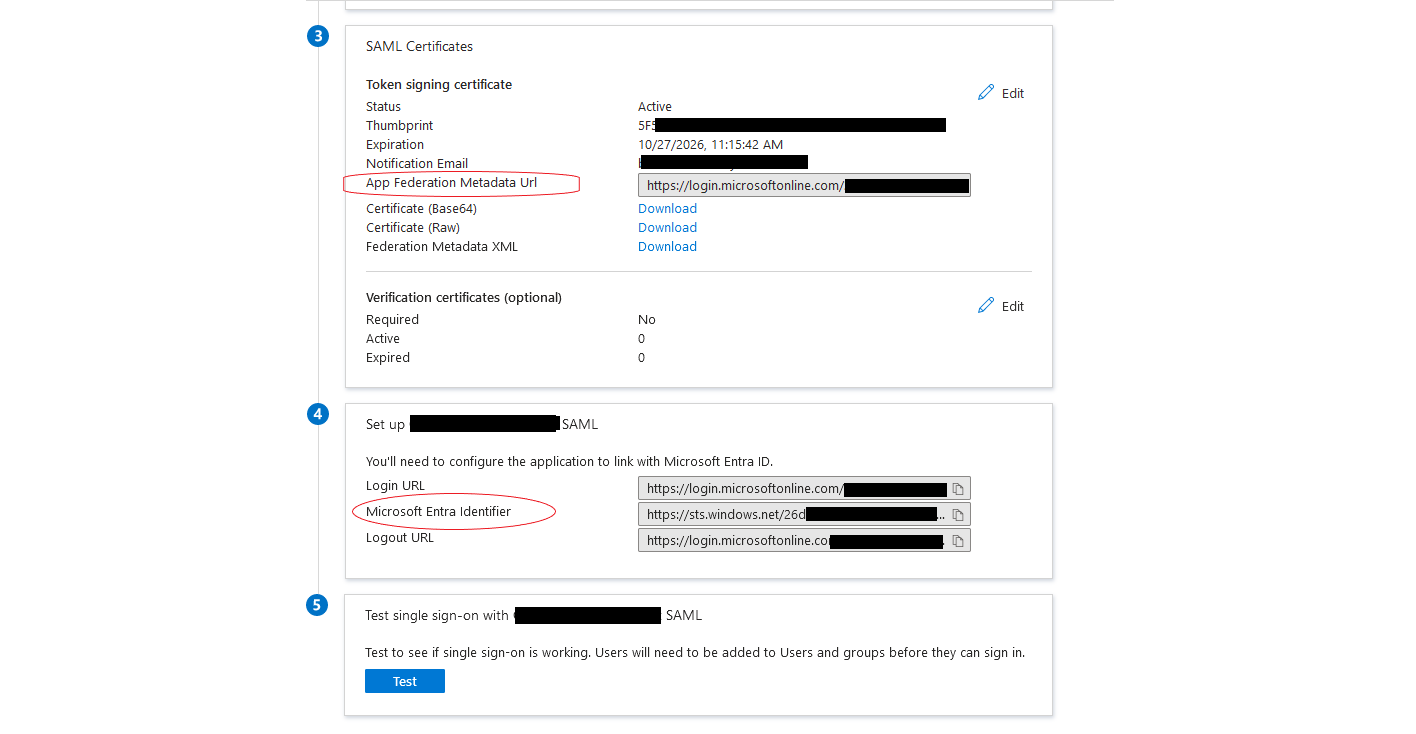Click pencil icon for Token signing certificate

[986, 93]
